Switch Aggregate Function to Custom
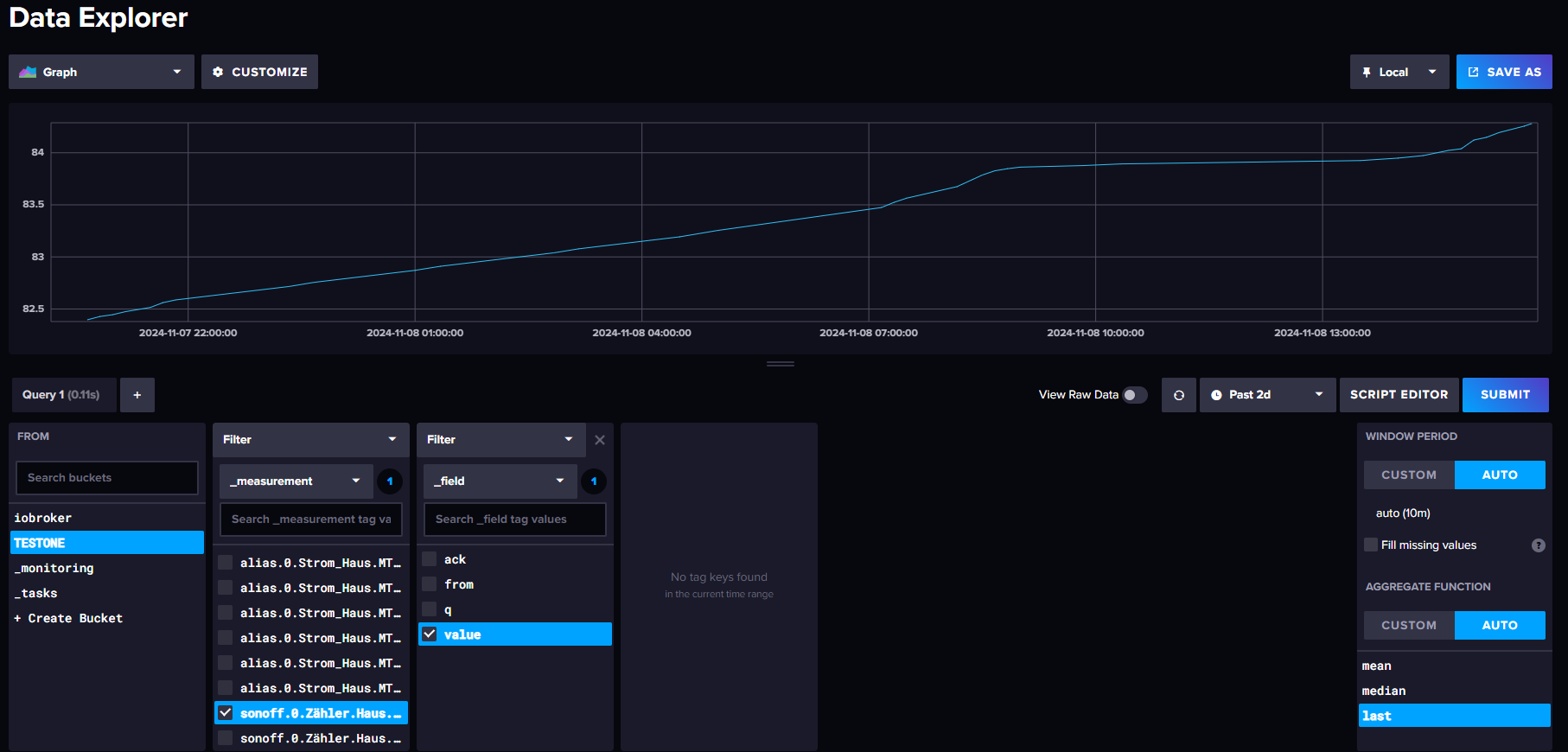Viewport: 1568px width, 752px height. (1409, 625)
